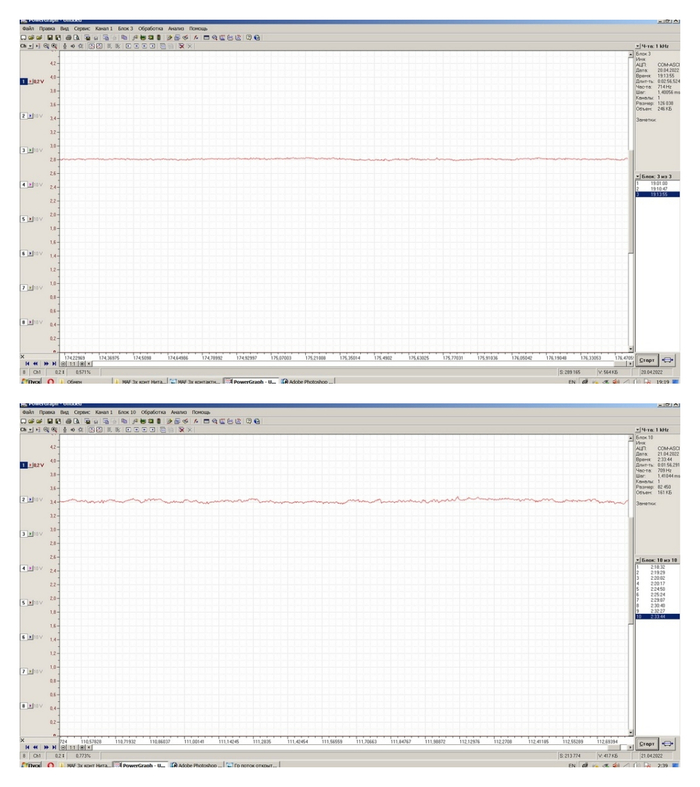Image resolution: width=700 pixels, height=787 pixels.
Task: Open the Помощь menu in Блок 3 window
Action: [x=198, y=29]
